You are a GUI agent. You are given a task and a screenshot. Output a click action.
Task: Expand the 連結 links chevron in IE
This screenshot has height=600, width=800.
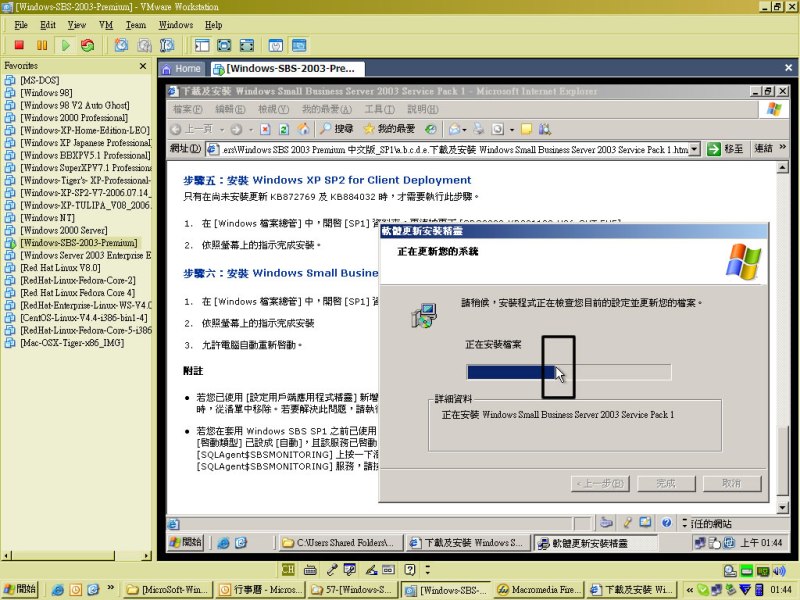point(783,147)
